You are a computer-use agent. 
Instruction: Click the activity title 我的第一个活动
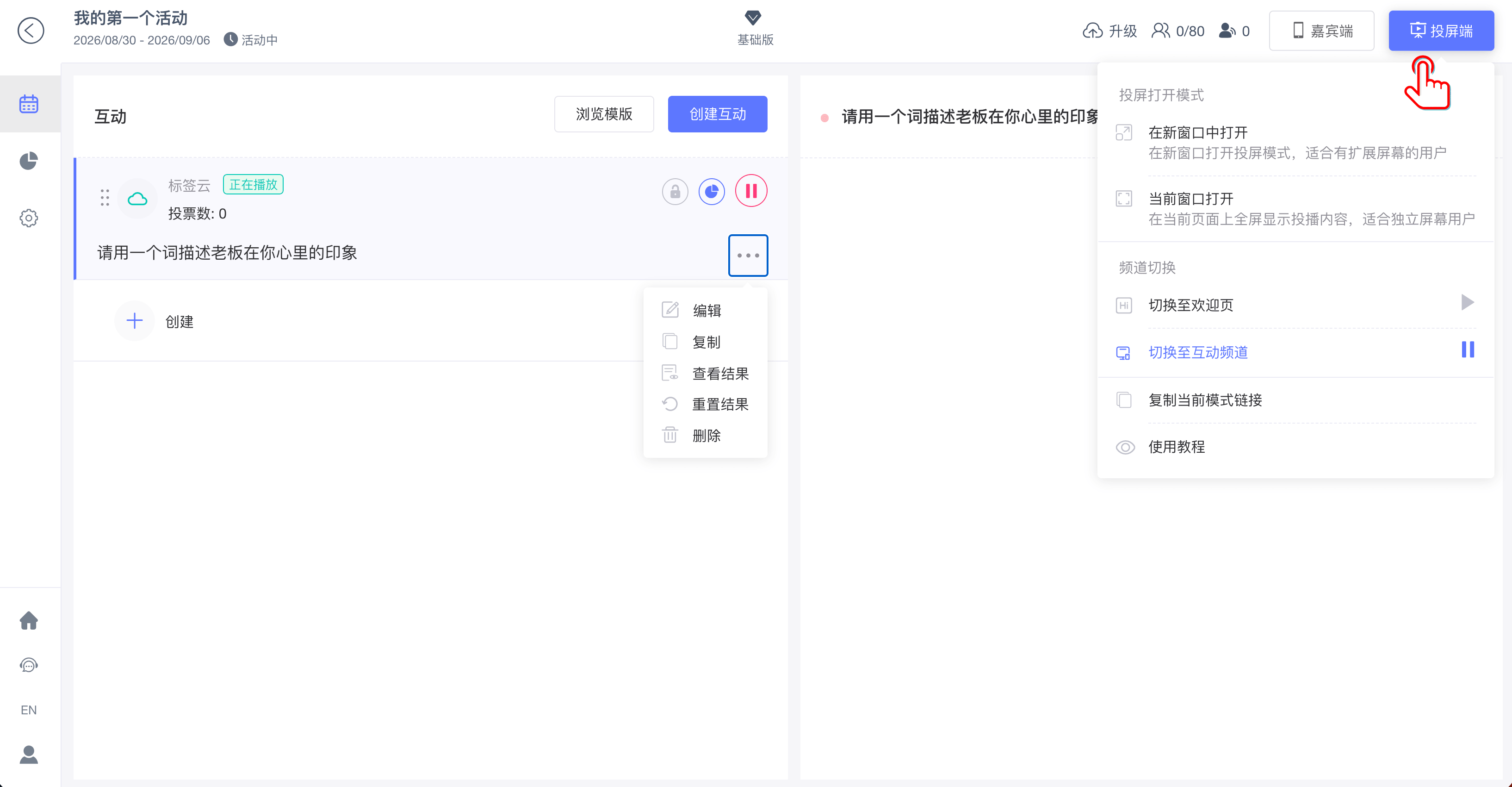coord(130,18)
